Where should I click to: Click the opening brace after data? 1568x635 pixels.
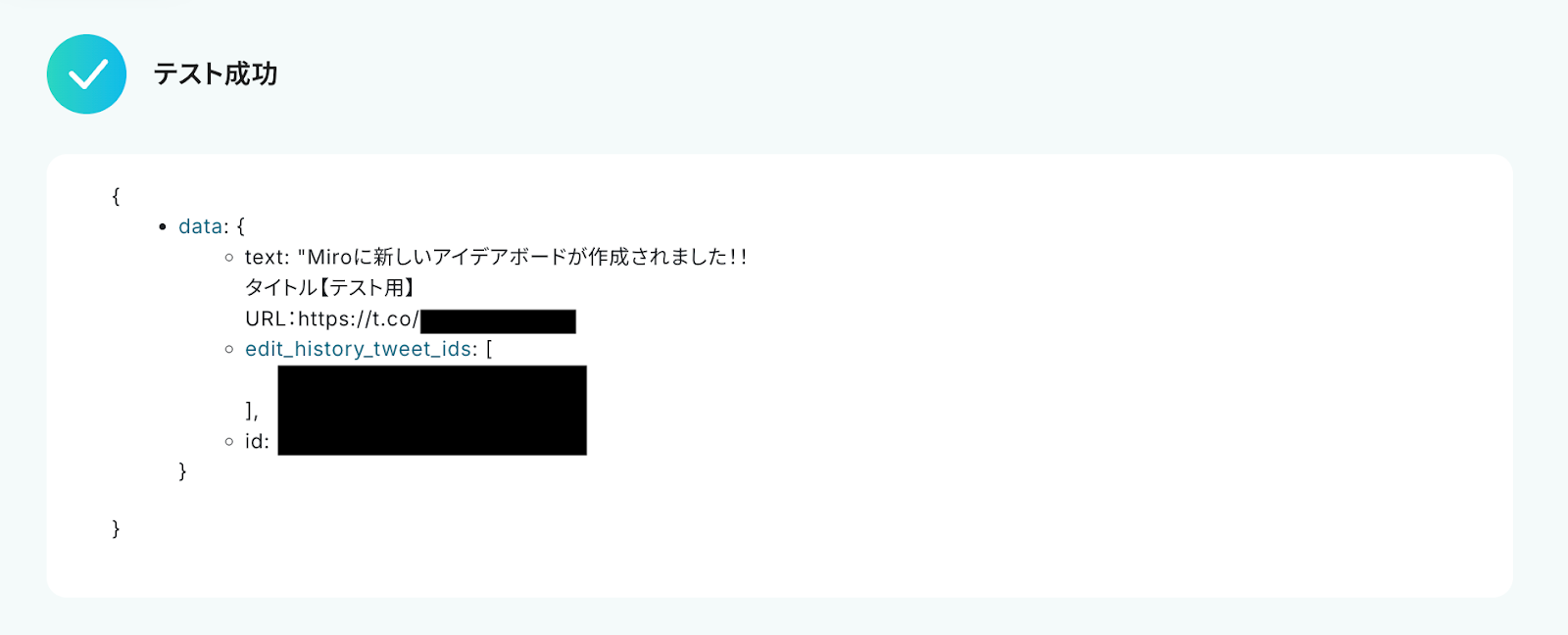[x=241, y=226]
